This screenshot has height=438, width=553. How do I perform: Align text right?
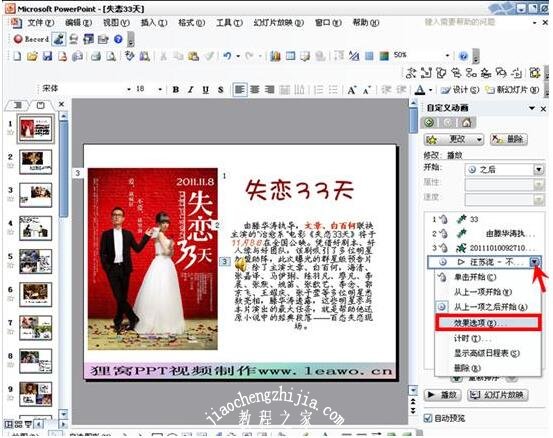coord(269,90)
